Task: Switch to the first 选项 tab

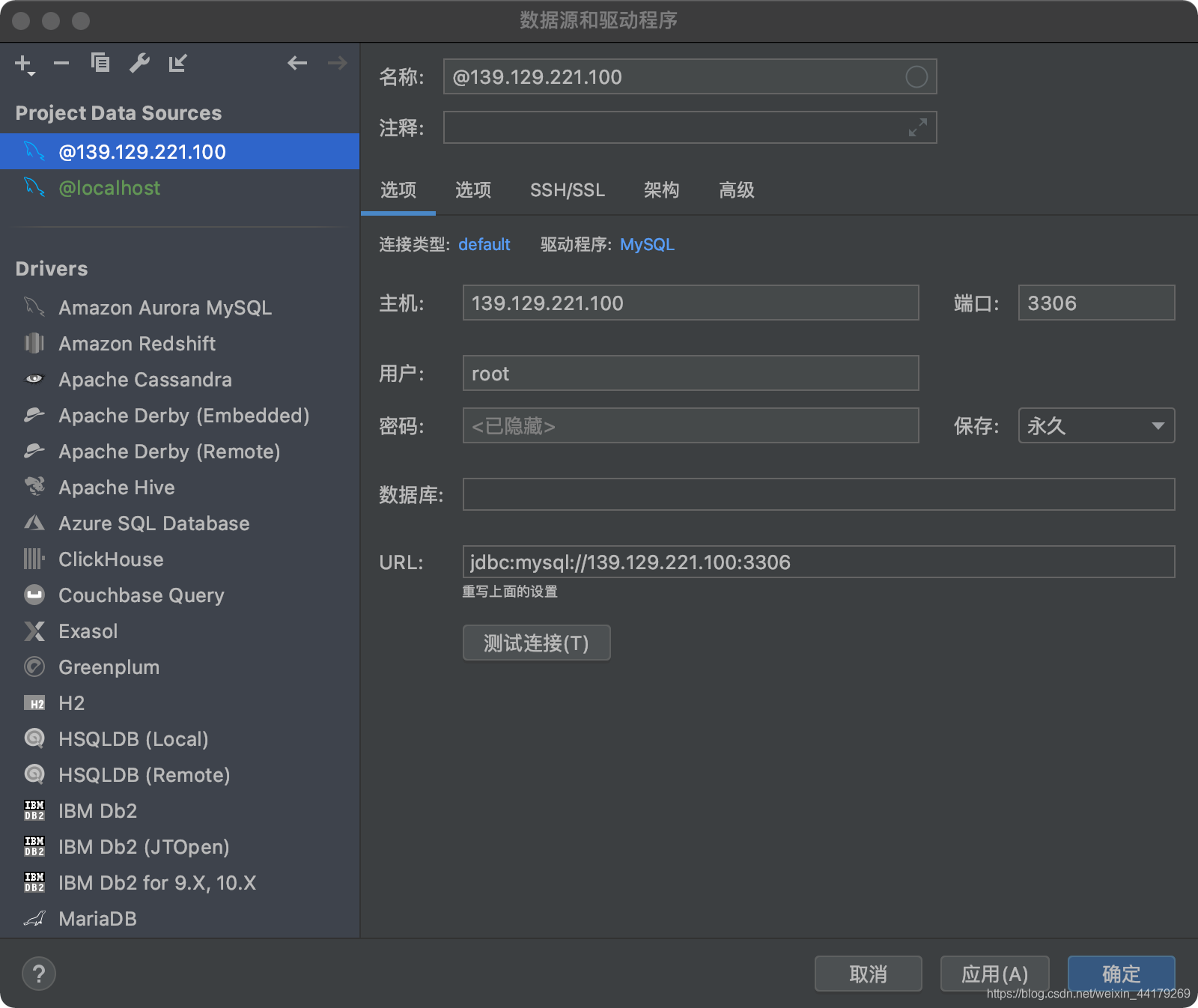Action: pos(398,190)
